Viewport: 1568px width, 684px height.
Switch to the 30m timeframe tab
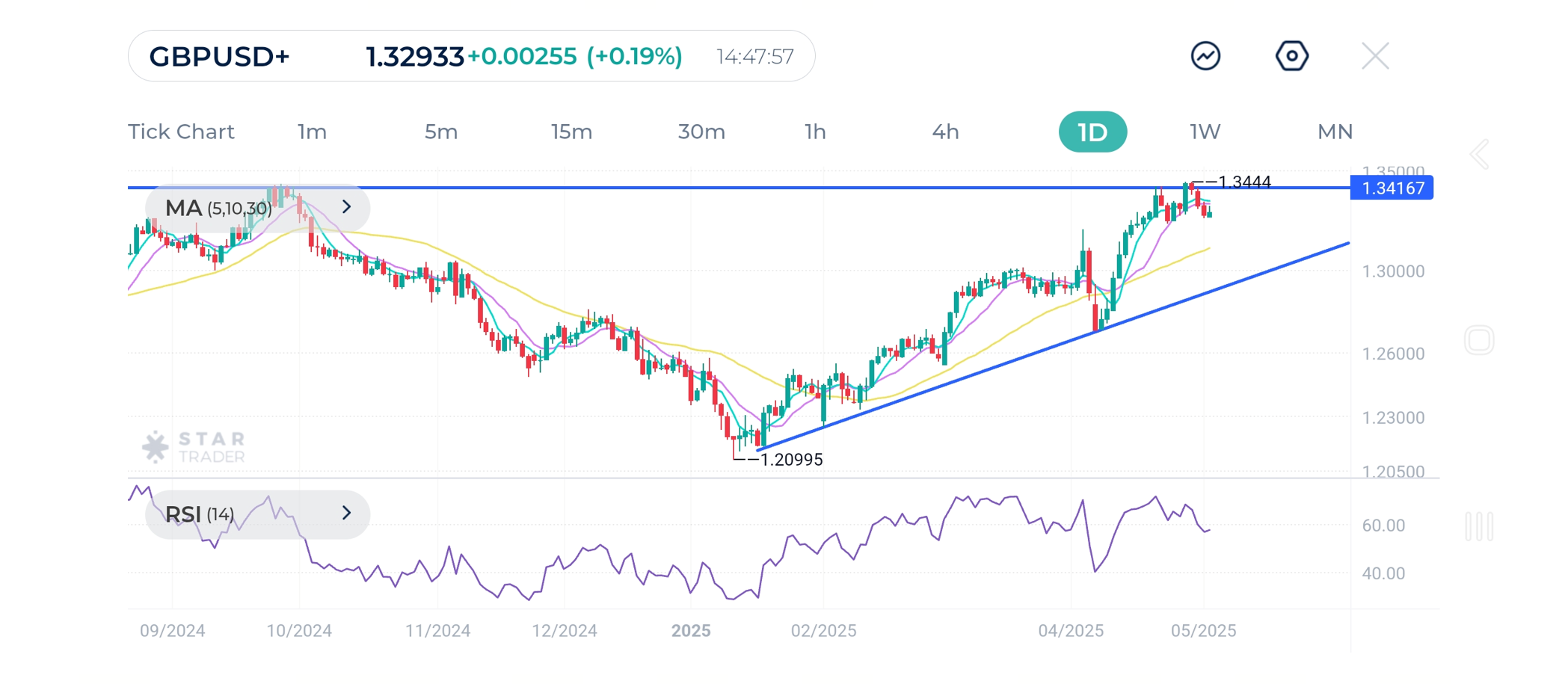click(x=701, y=132)
